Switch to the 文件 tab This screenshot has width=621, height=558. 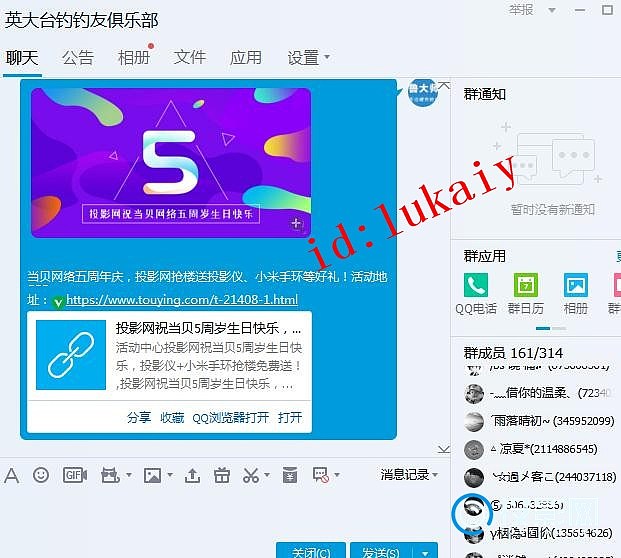coord(190,58)
